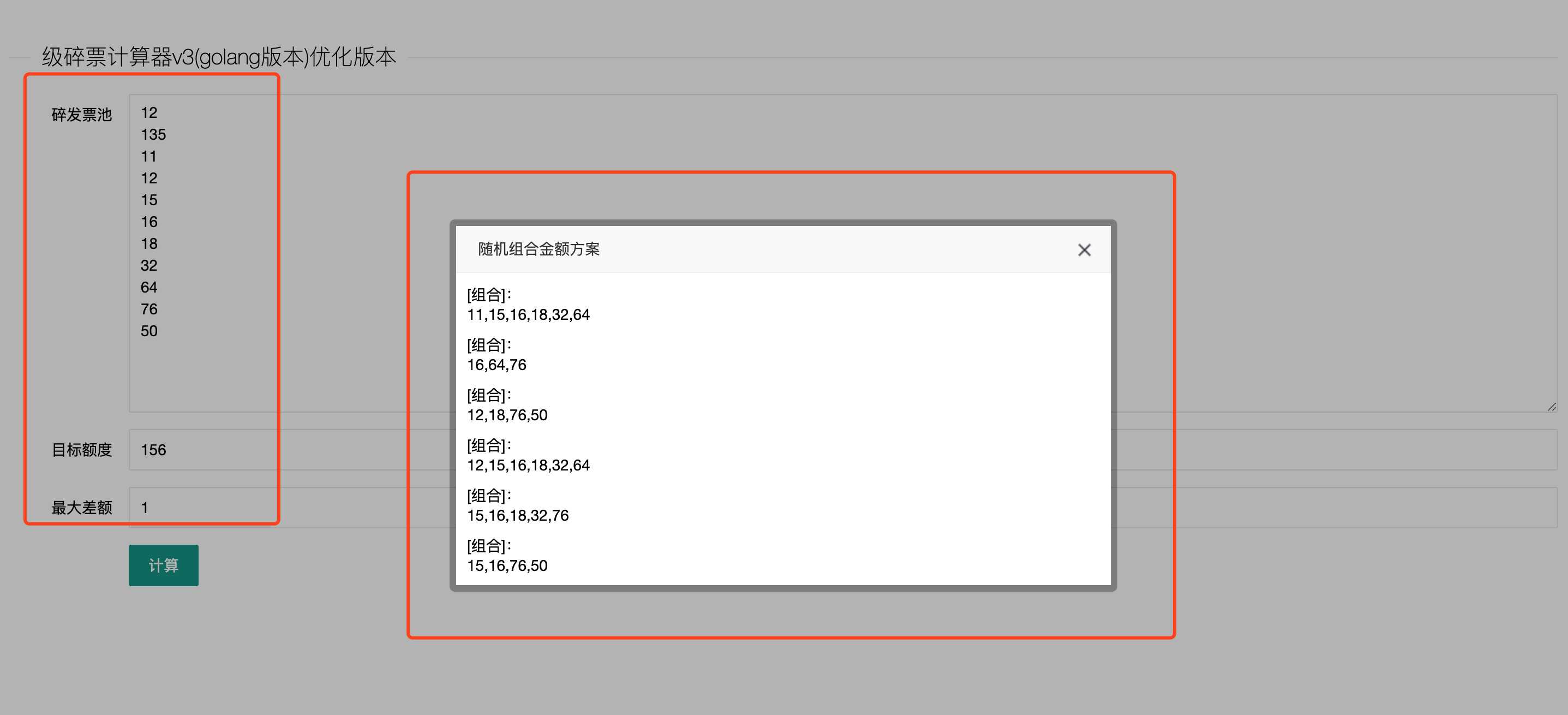Click the page heading 碎票计算器v3(golang版本)优化版本

pyautogui.click(x=219, y=57)
